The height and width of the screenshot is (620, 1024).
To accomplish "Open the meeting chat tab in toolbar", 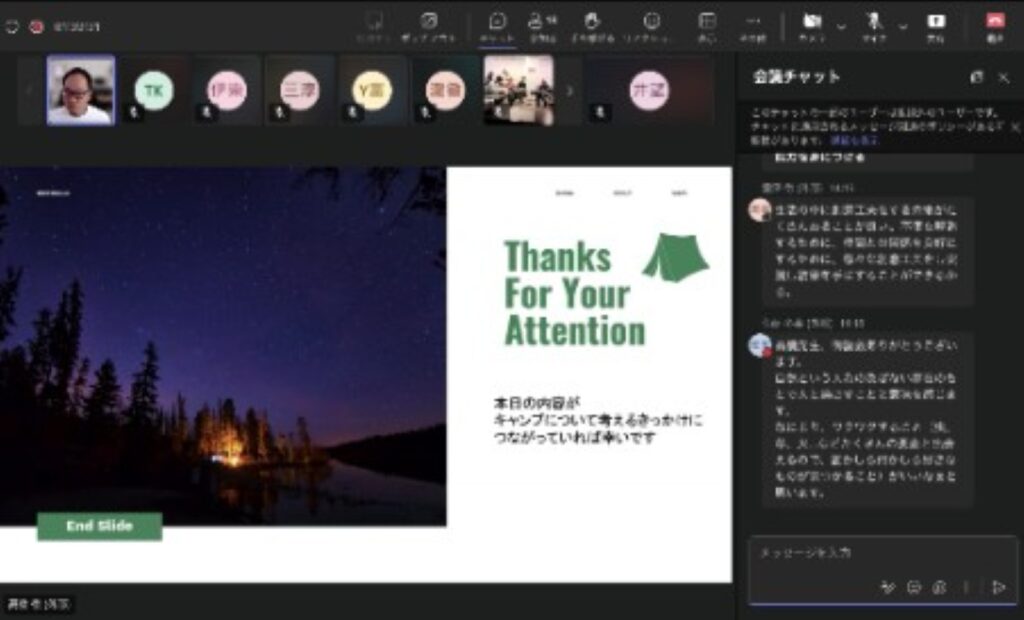I will point(497,24).
